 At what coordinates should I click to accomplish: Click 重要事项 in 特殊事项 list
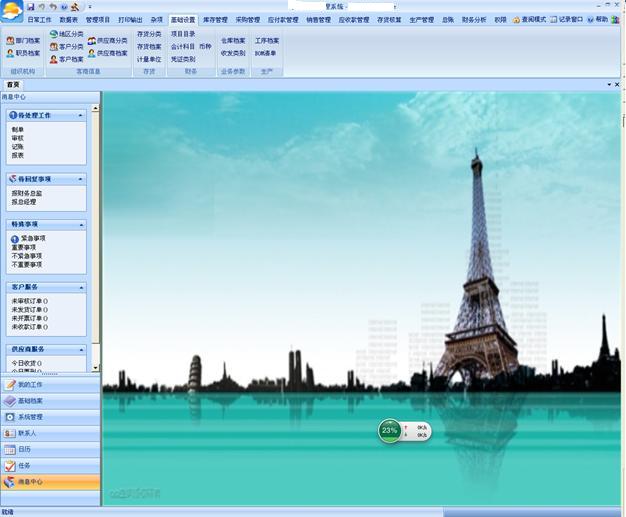(24, 248)
